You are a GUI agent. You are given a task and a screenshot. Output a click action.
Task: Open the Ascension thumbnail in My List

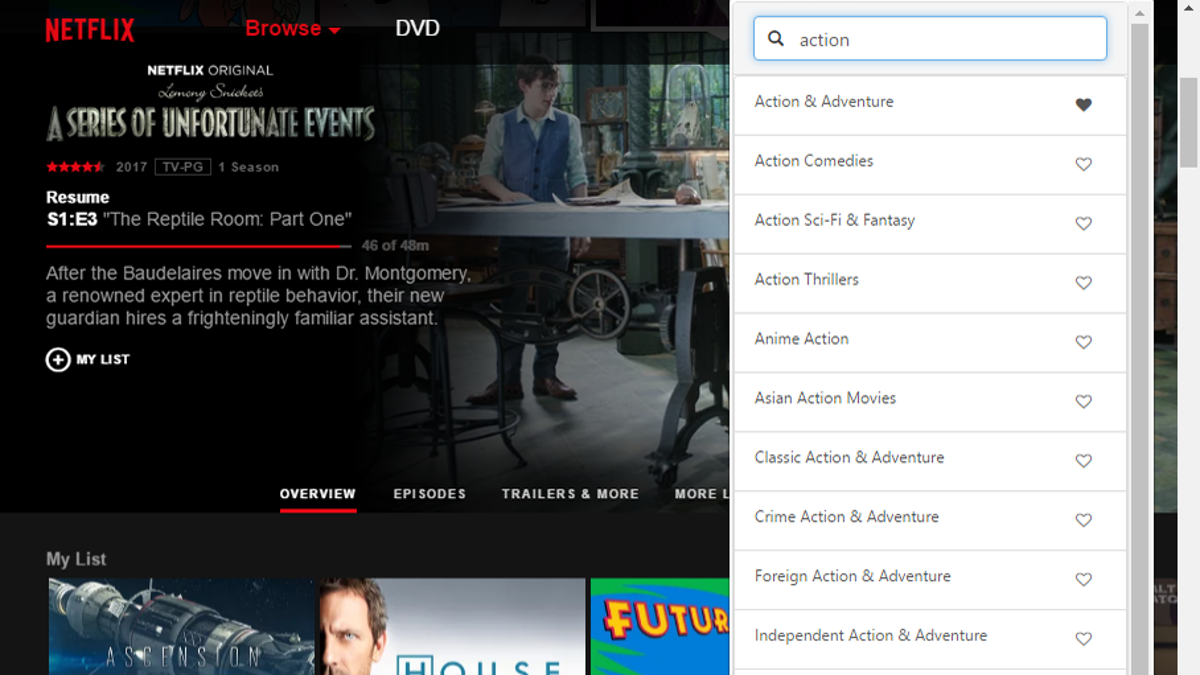pyautogui.click(x=181, y=627)
